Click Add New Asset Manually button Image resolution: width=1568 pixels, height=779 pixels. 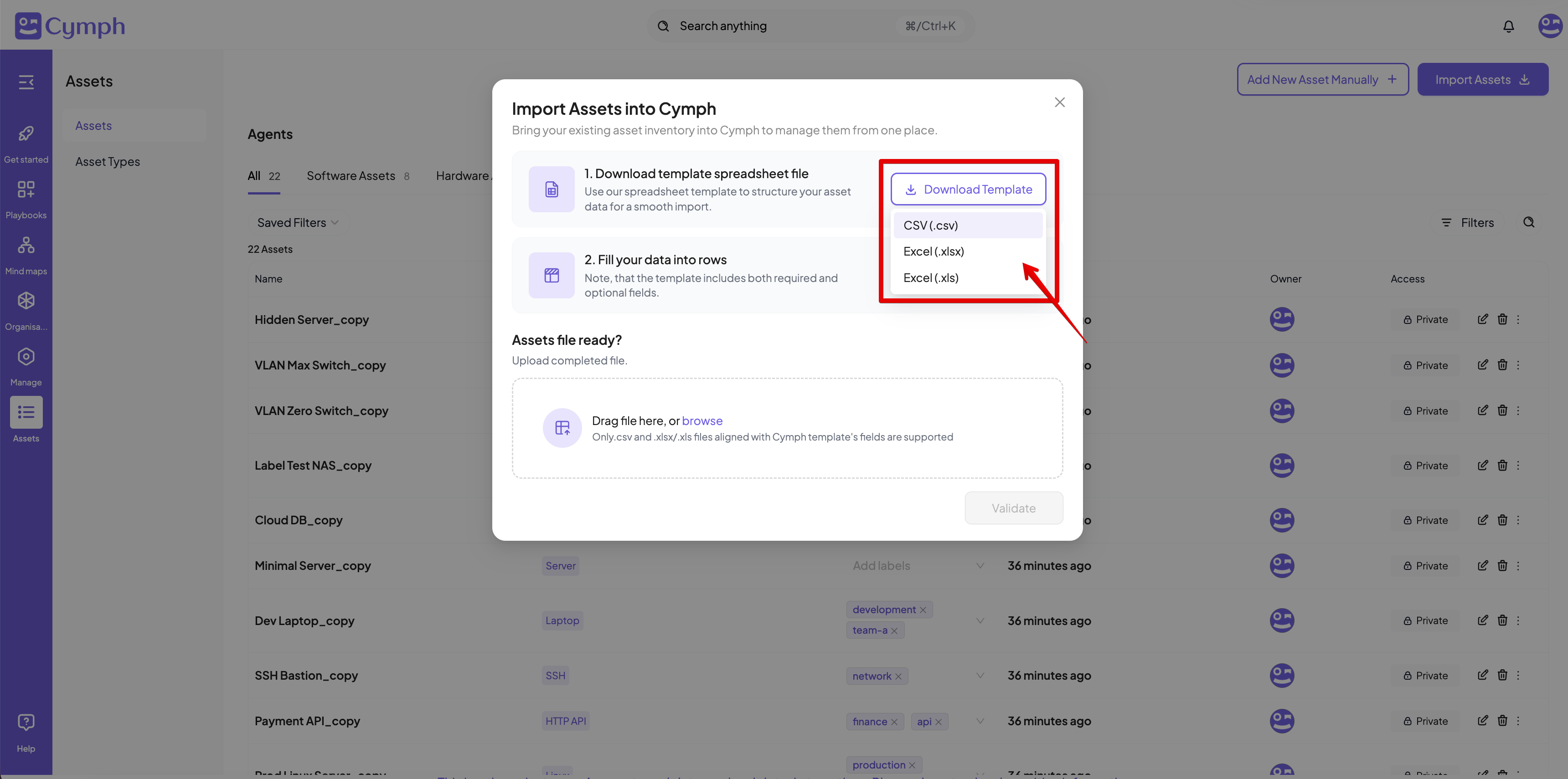point(1322,80)
